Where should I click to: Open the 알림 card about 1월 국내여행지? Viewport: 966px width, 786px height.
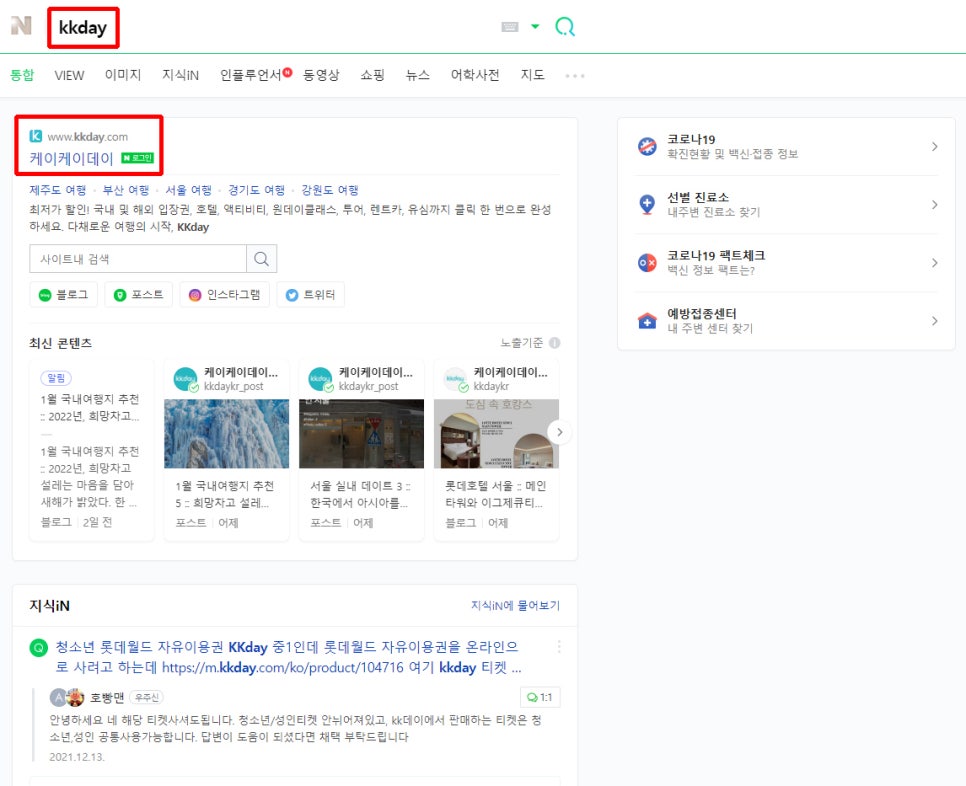click(x=92, y=450)
